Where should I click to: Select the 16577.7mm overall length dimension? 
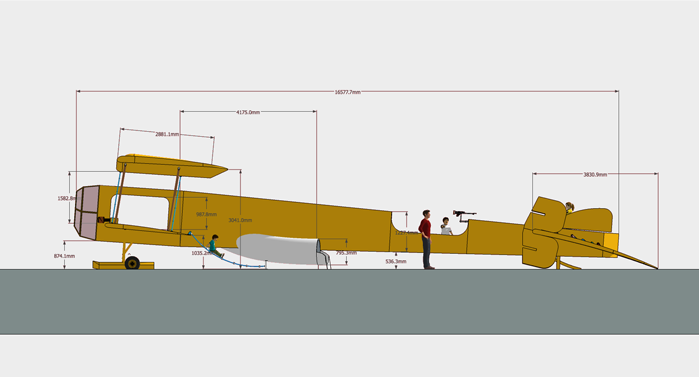pyautogui.click(x=347, y=92)
